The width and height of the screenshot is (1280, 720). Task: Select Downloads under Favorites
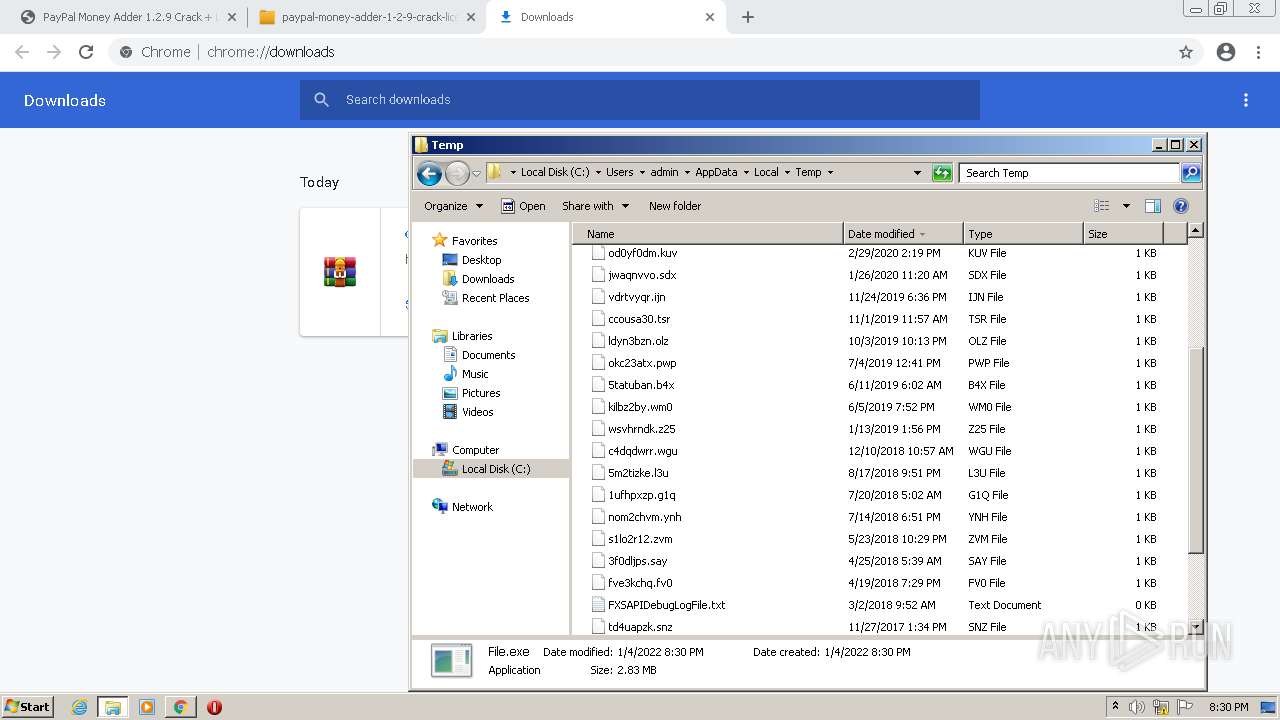488,279
